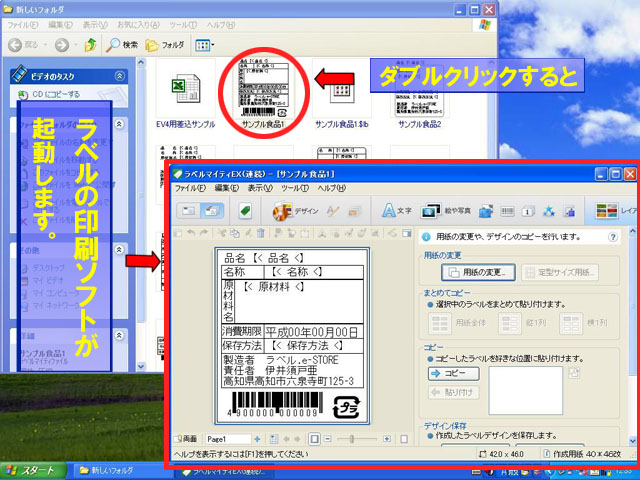
Task: Click 検索 search in Explorer toolbar
Action: (122, 45)
